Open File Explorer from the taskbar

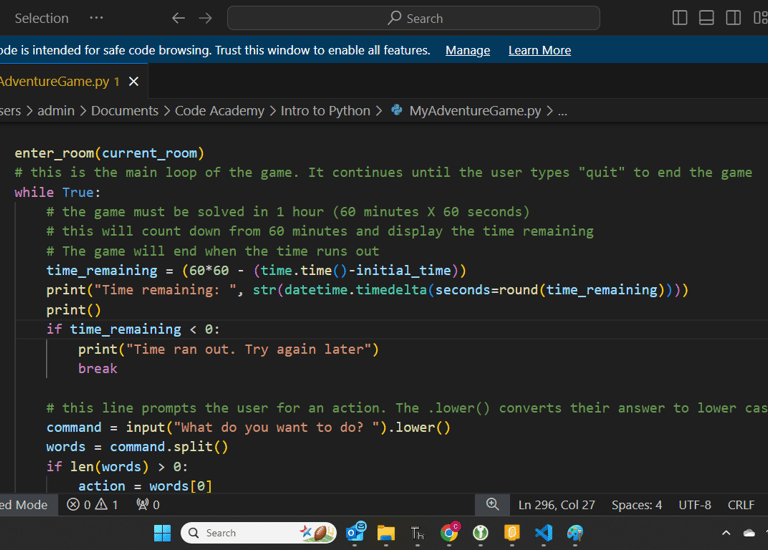(x=386, y=533)
